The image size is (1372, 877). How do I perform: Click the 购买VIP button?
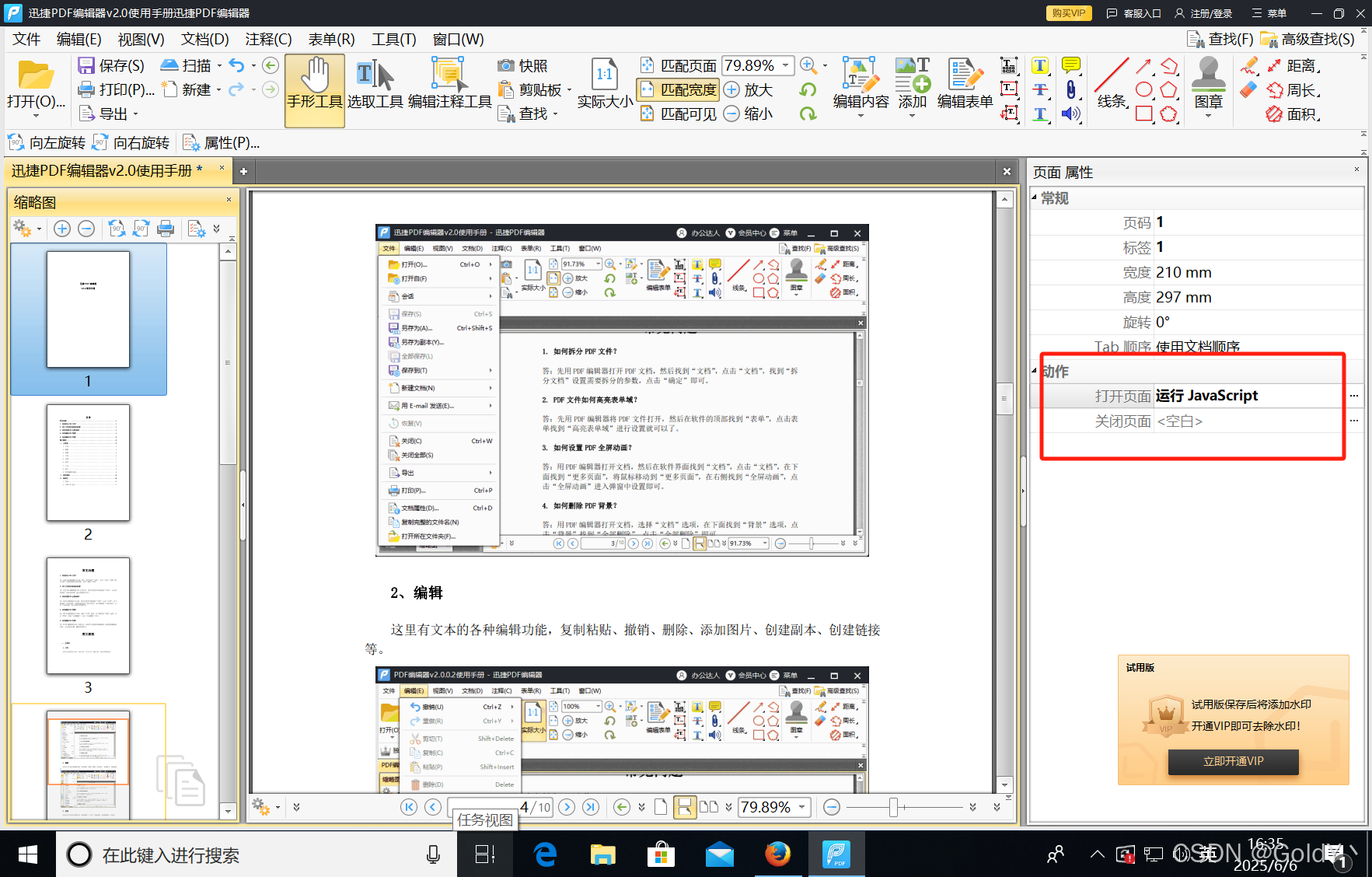tap(1069, 13)
